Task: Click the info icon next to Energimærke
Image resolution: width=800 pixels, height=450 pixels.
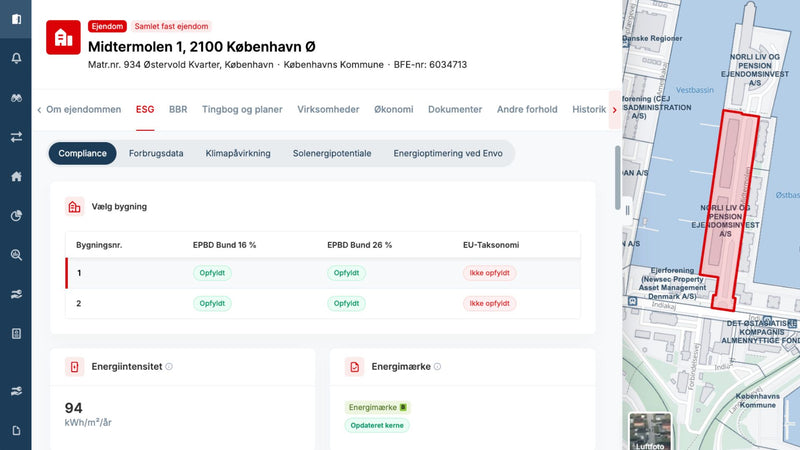Action: [x=437, y=366]
